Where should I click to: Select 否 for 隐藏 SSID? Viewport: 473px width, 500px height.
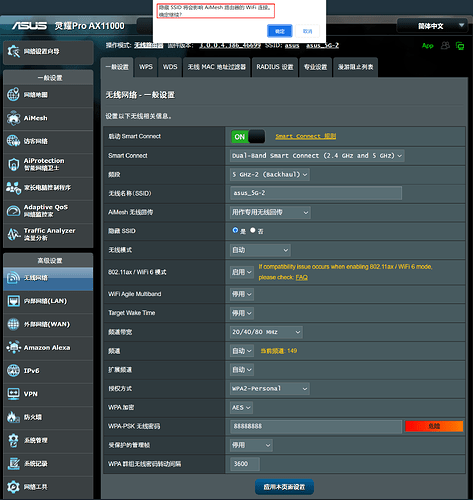pos(253,230)
